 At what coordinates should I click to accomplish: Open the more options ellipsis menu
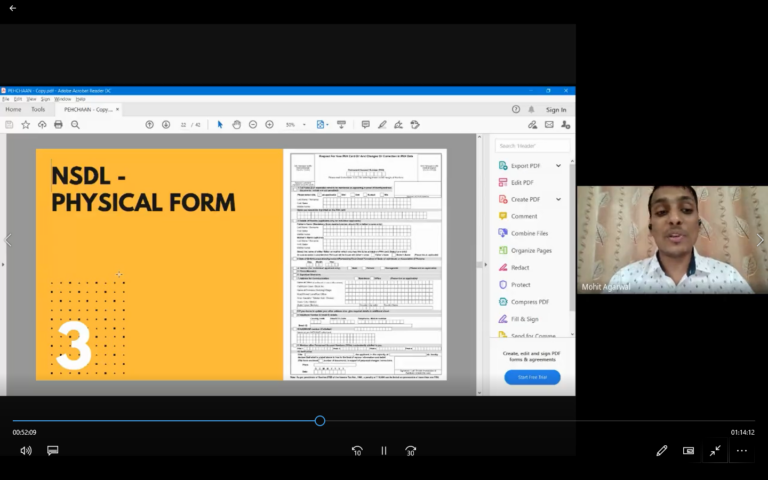click(x=742, y=451)
